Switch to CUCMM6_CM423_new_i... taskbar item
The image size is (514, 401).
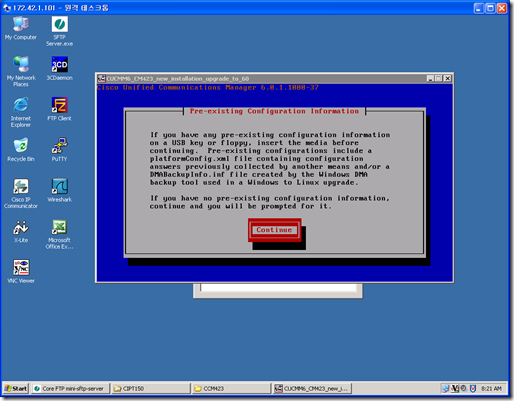pos(312,388)
